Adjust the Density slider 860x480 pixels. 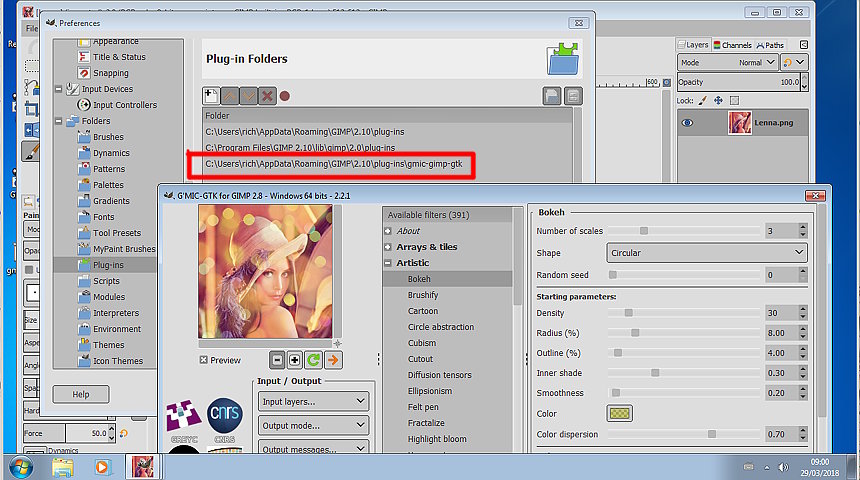point(683,313)
